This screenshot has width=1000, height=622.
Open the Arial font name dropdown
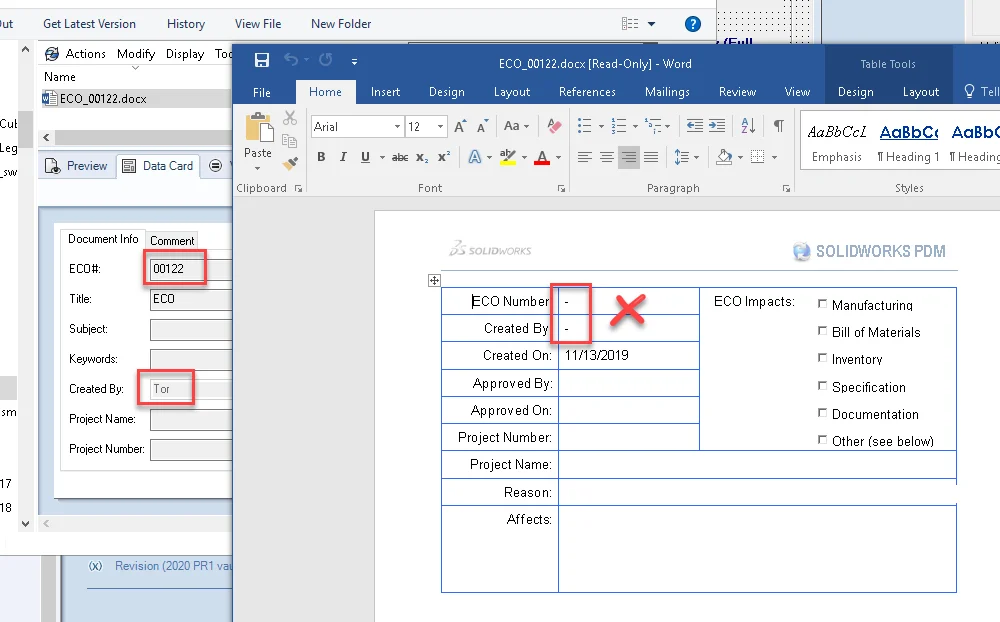pos(395,127)
